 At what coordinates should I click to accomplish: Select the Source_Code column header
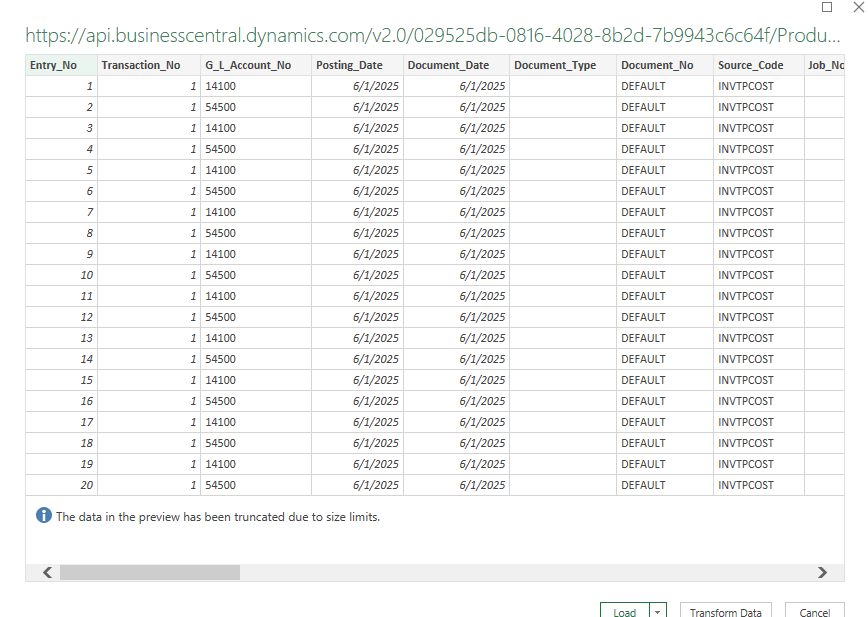758,65
